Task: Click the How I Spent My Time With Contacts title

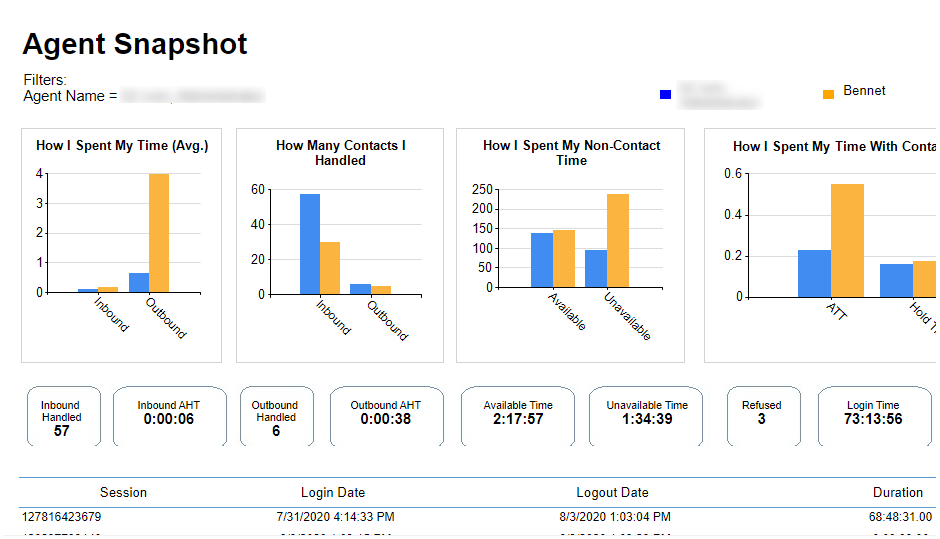Action: coord(834,146)
